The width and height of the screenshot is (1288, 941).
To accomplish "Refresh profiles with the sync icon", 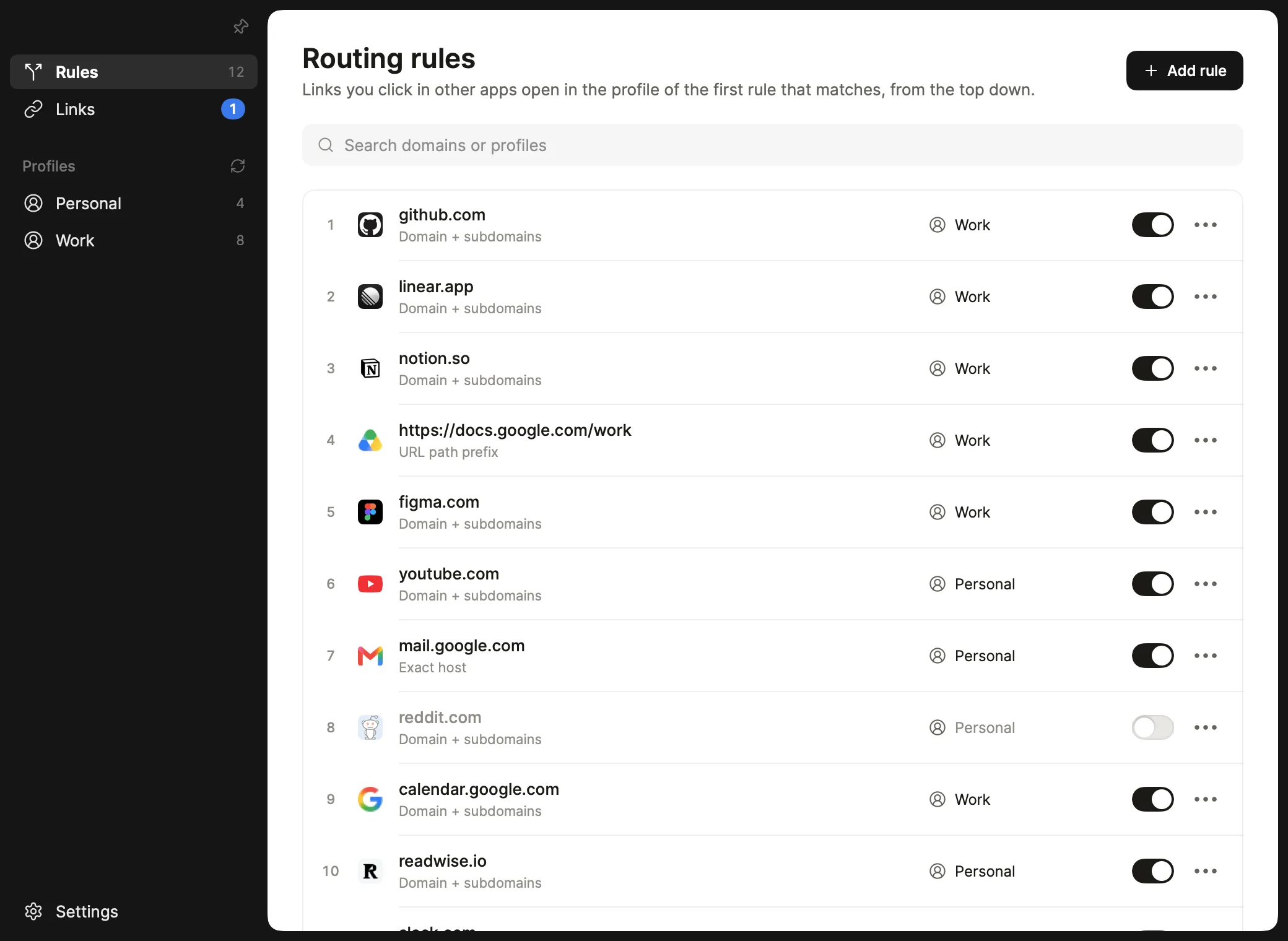I will 238,166.
